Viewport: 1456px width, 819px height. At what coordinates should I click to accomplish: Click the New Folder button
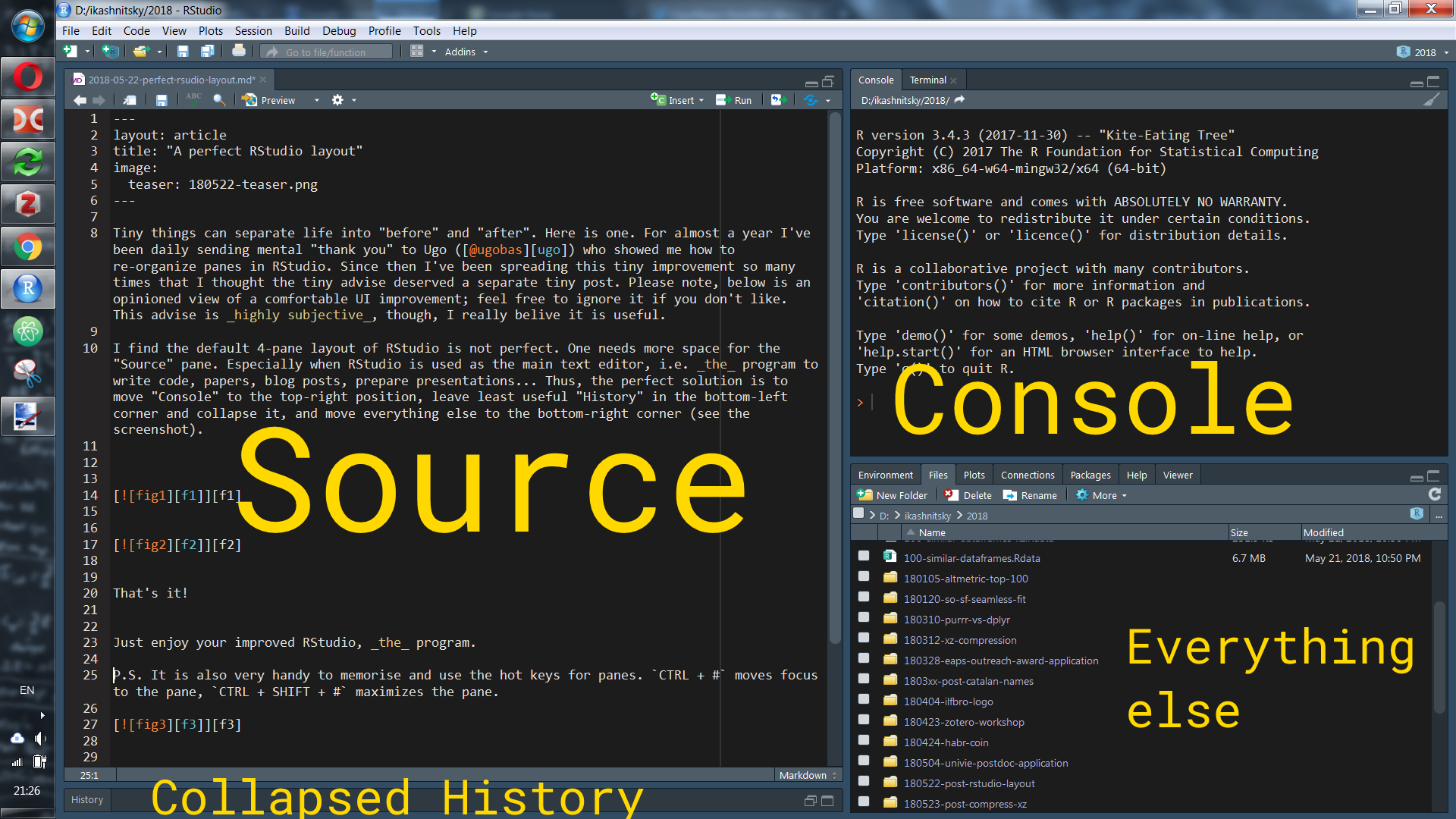[893, 495]
